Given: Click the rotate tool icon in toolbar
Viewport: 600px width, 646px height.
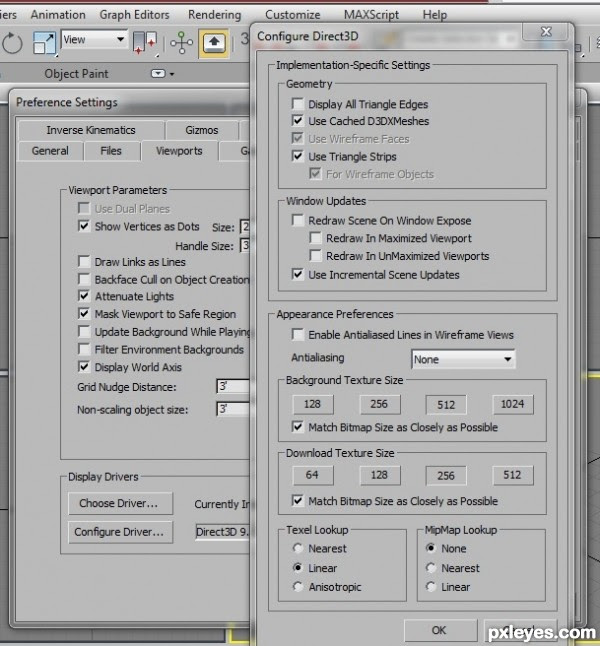Looking at the screenshot, I should click(12, 42).
